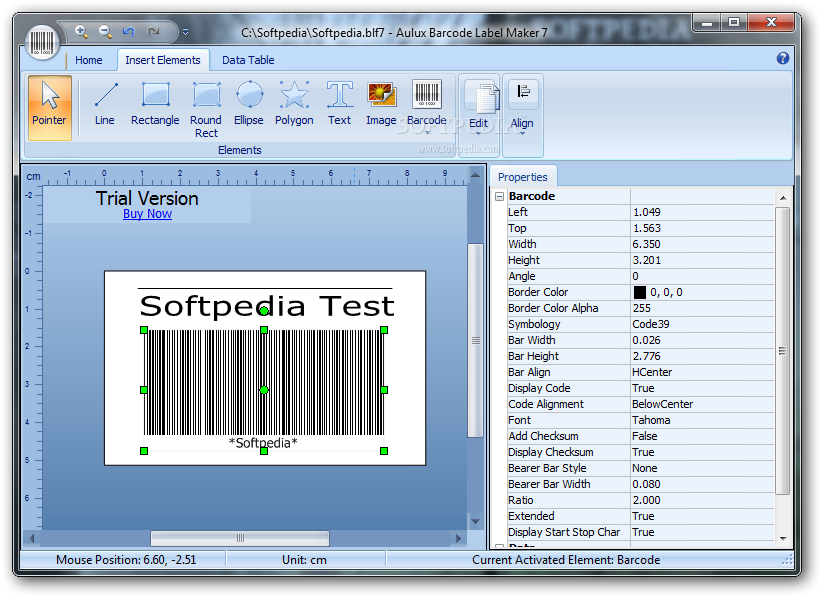
Task: Click the canvas vertical scrollbar thumb
Action: [x=475, y=341]
